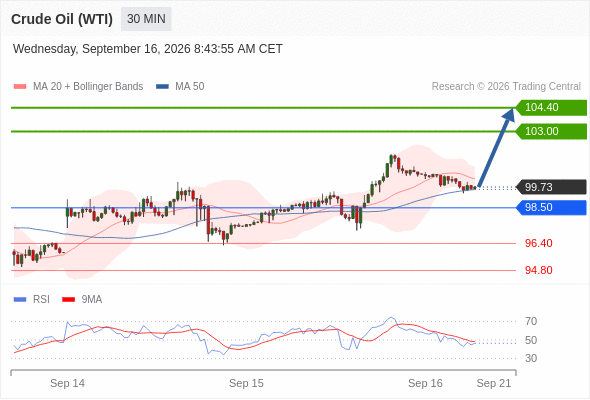Toggle the MA 50 legend label

tap(190, 87)
